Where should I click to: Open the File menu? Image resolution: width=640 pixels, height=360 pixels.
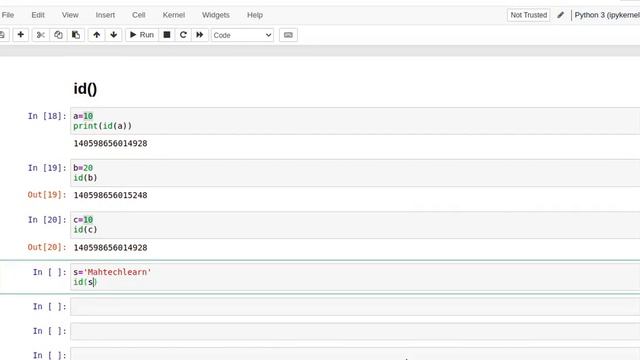(8, 15)
